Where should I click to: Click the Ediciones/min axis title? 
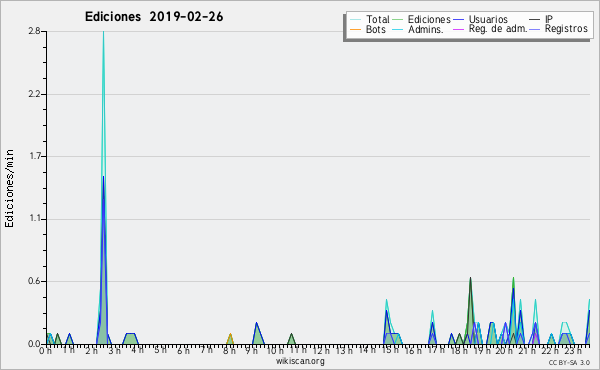click(x=9, y=188)
